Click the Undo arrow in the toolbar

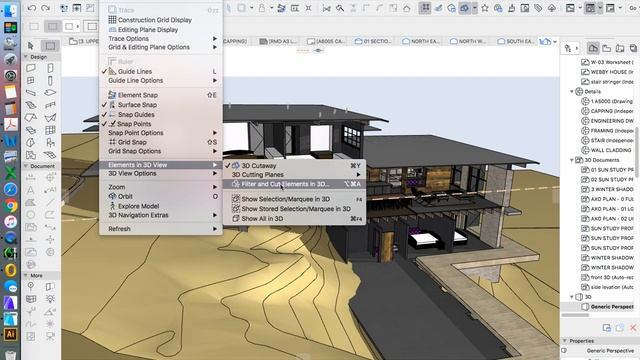tap(32, 8)
